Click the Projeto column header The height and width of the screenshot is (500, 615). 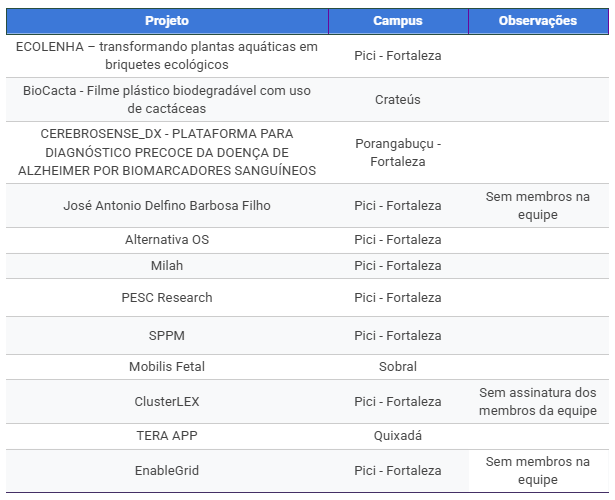coord(167,21)
